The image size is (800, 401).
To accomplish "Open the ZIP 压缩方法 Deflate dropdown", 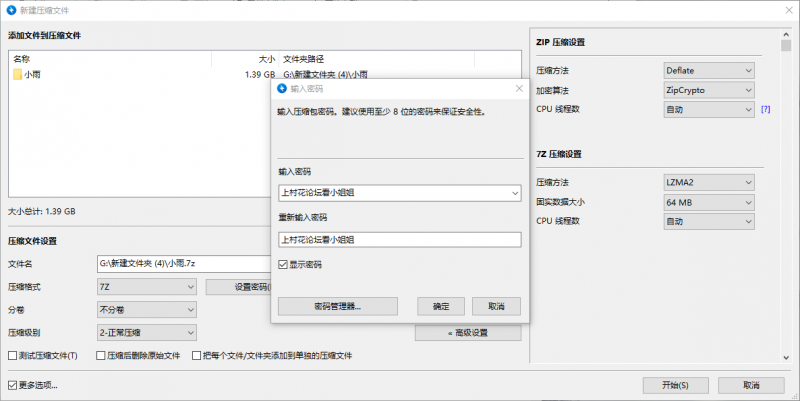I will tap(709, 71).
